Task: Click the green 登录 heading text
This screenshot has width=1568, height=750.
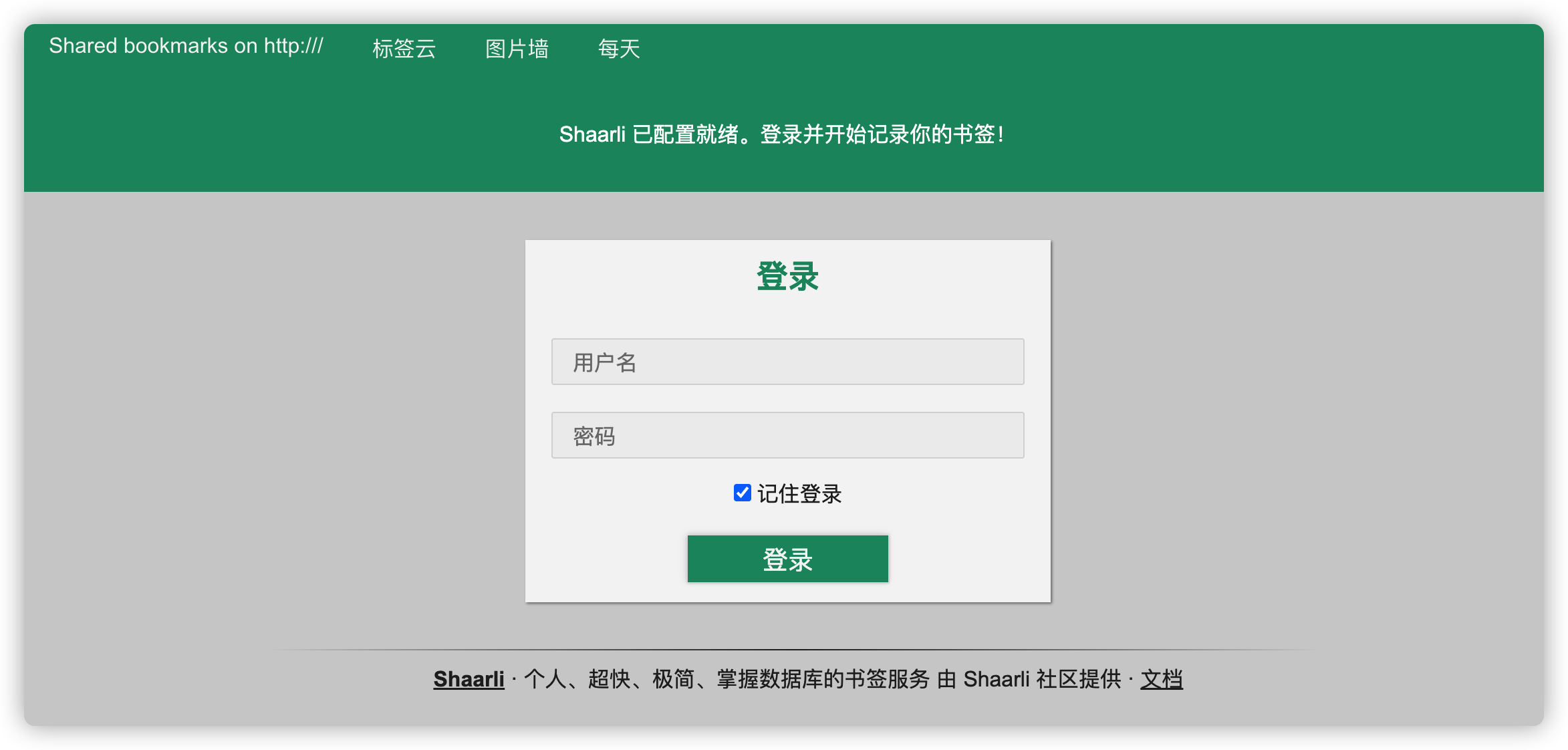Action: tap(787, 276)
